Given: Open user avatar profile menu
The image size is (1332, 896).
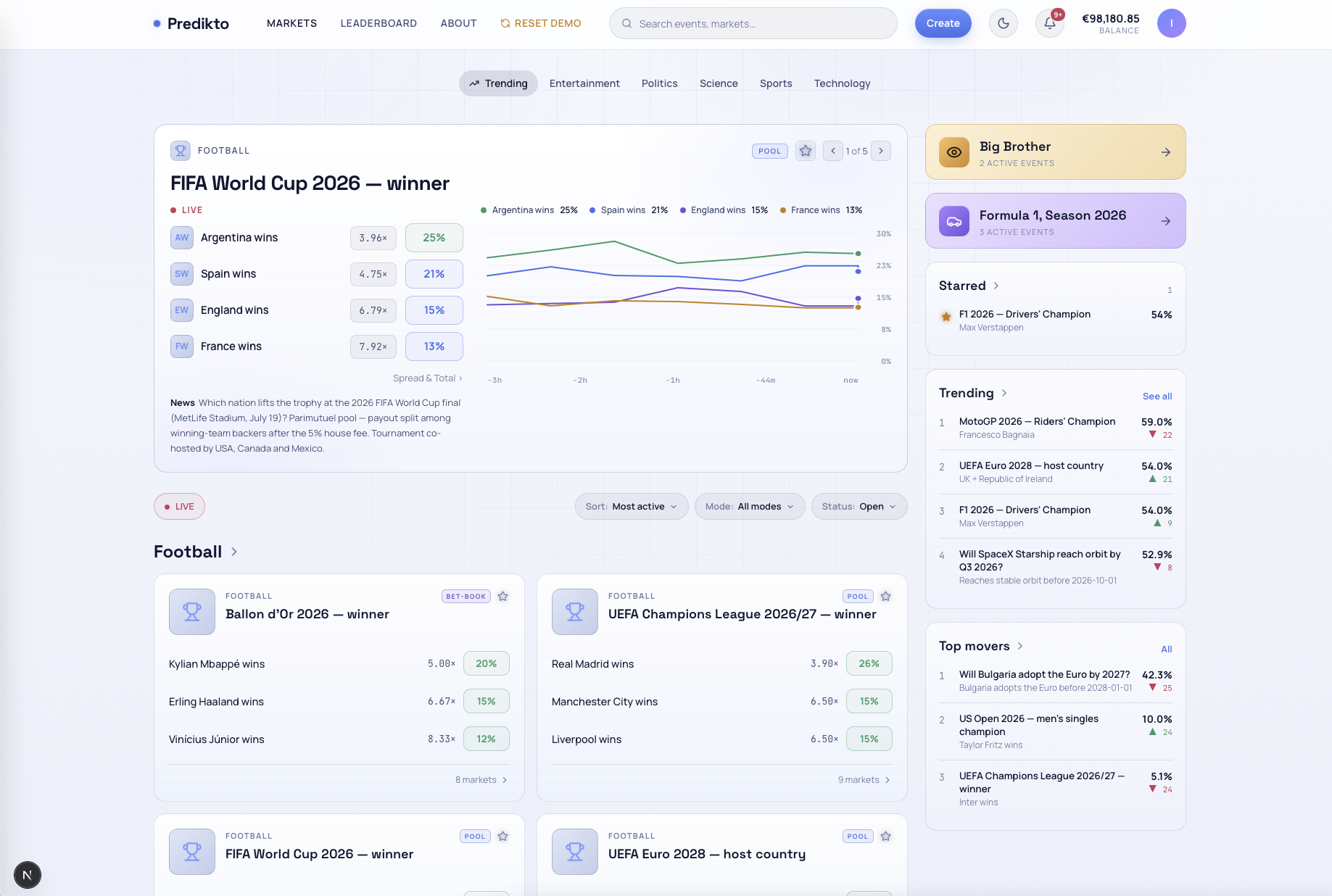Looking at the screenshot, I should coord(1172,23).
